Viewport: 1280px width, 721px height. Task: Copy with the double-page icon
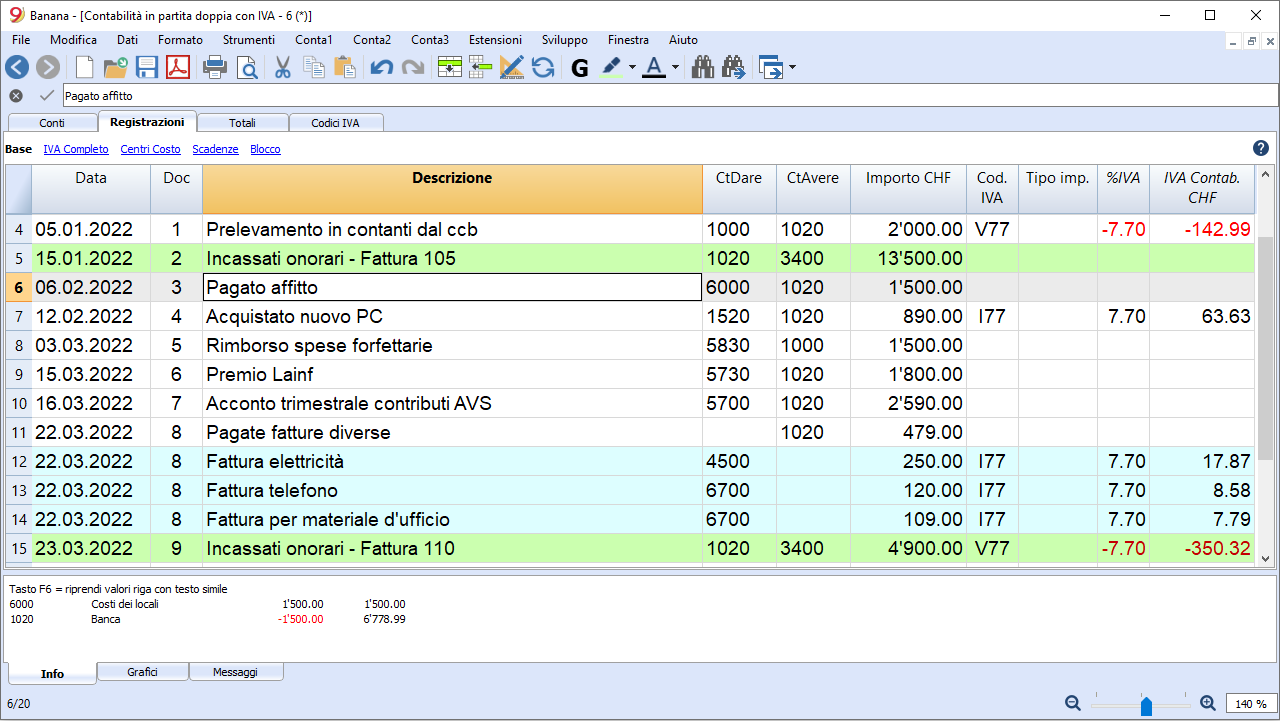(x=314, y=67)
